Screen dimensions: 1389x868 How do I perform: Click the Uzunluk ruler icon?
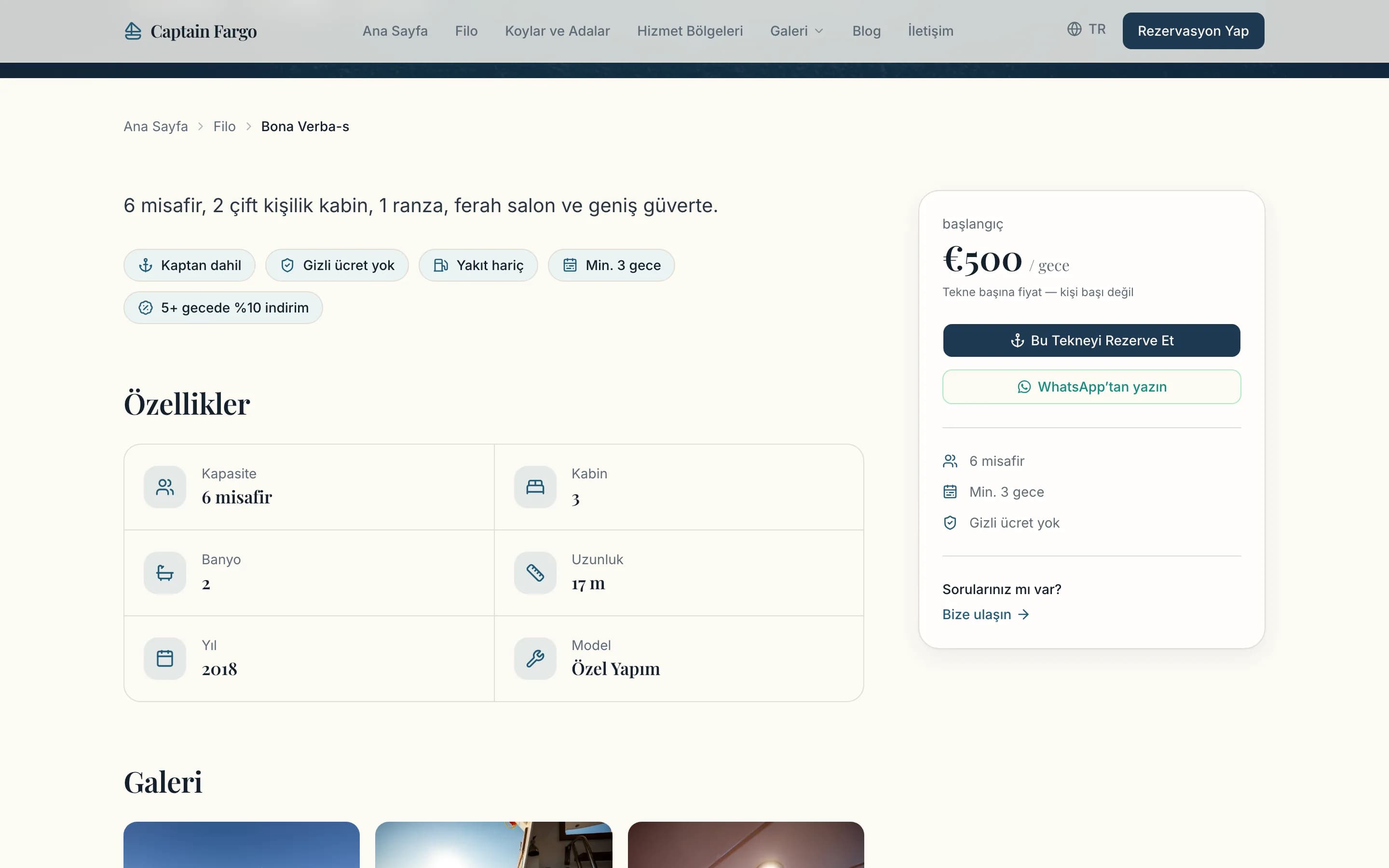pos(535,573)
